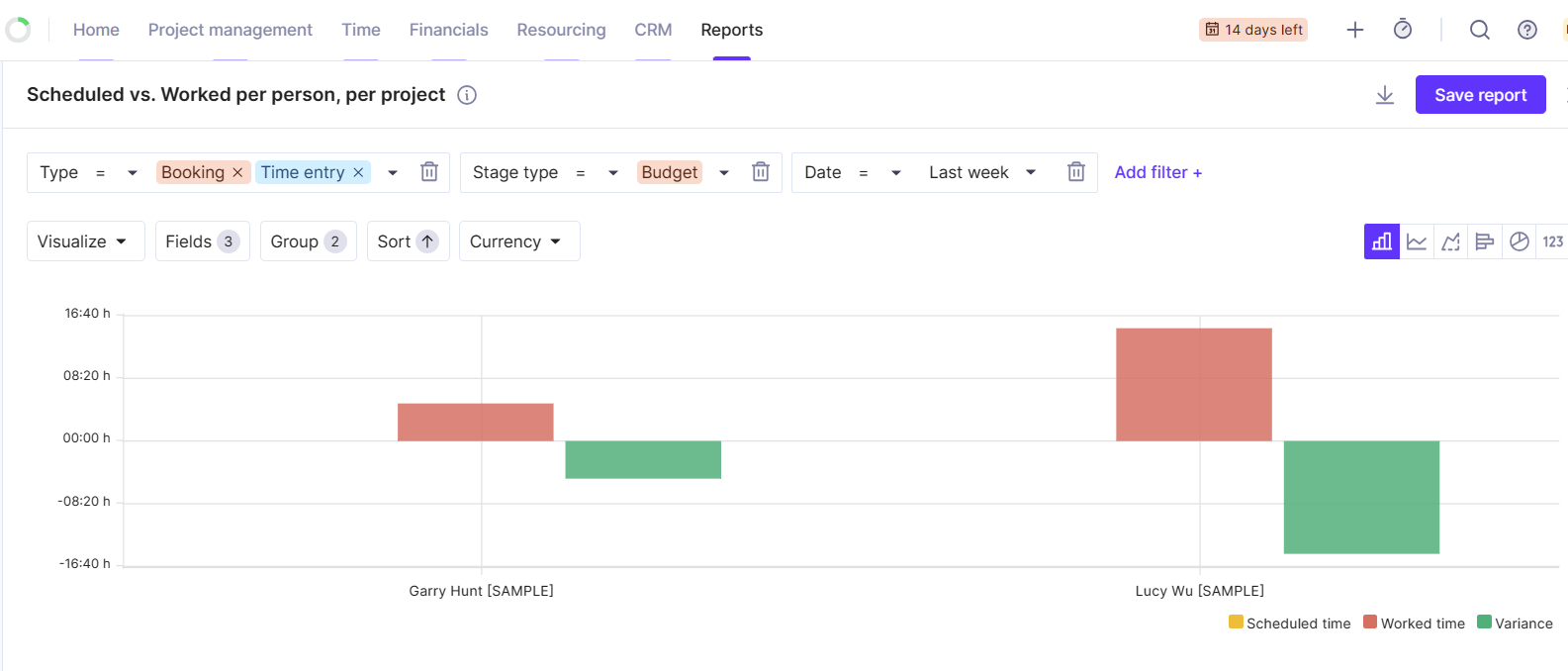Open the CRM menu
The image size is (1568, 671).
[653, 30]
